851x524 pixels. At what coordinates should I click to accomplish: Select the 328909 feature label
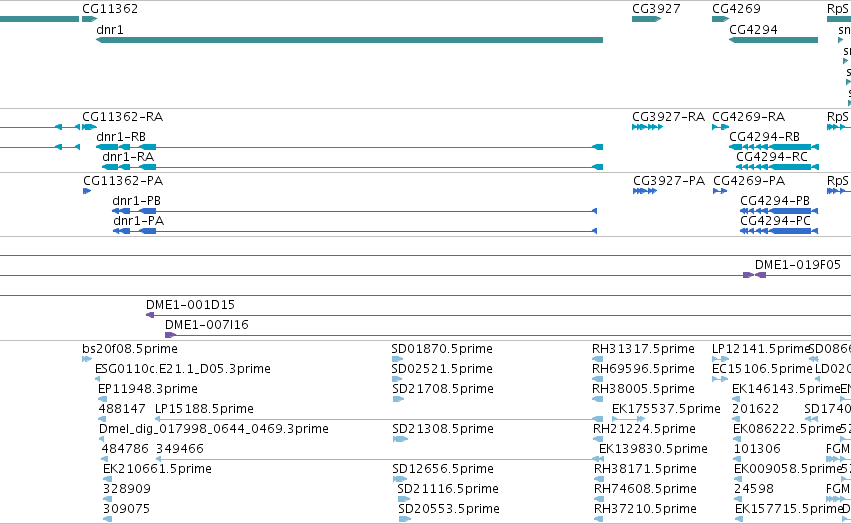coord(126,489)
